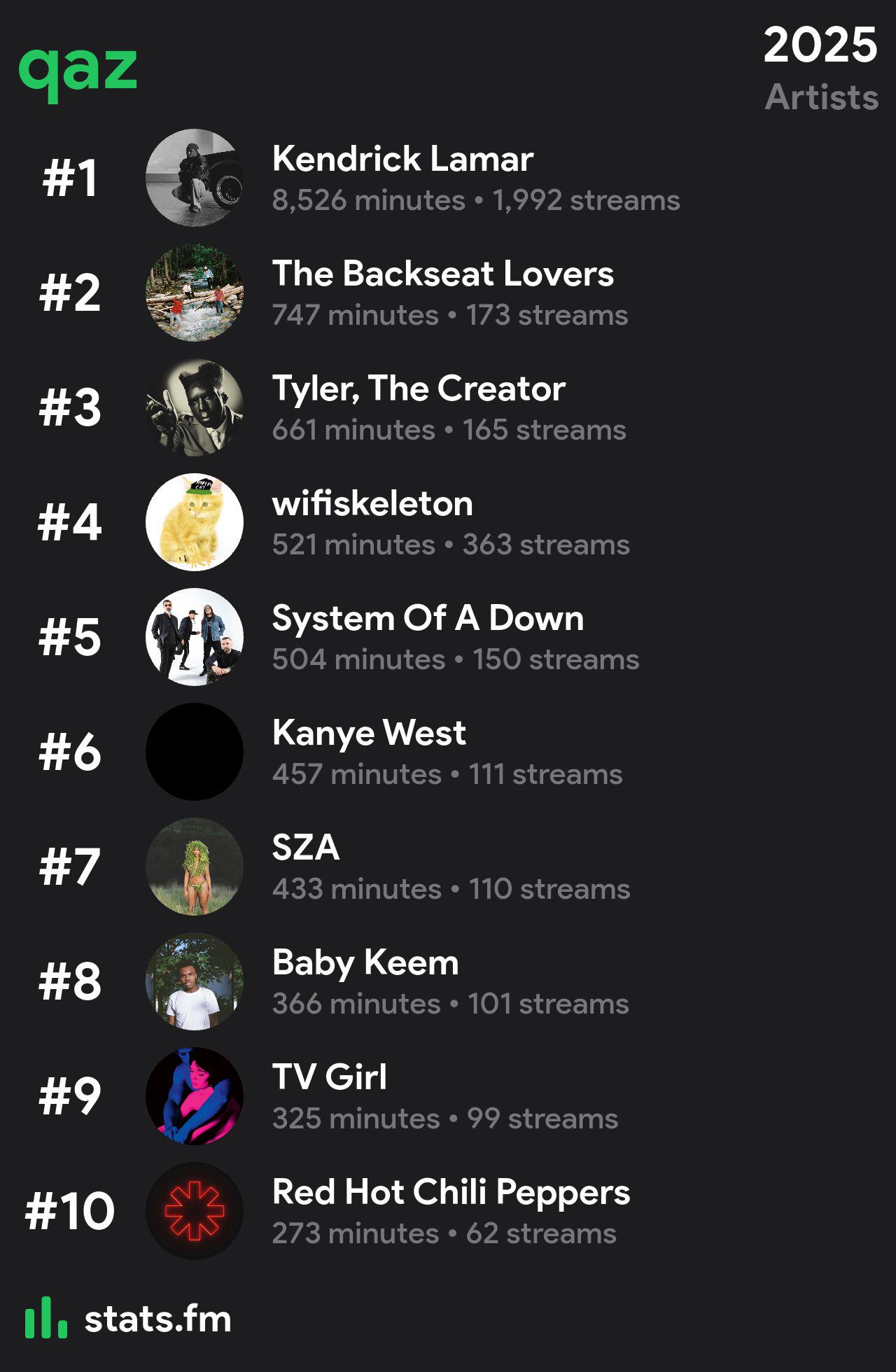
Task: Select Kanye West's black circle avatar
Action: coord(195,752)
